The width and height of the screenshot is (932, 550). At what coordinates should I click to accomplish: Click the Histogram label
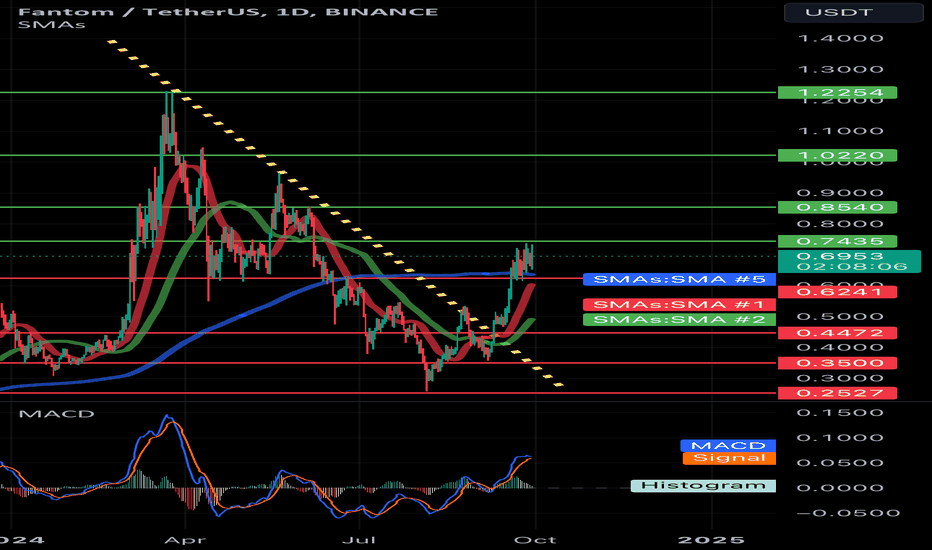[703, 485]
